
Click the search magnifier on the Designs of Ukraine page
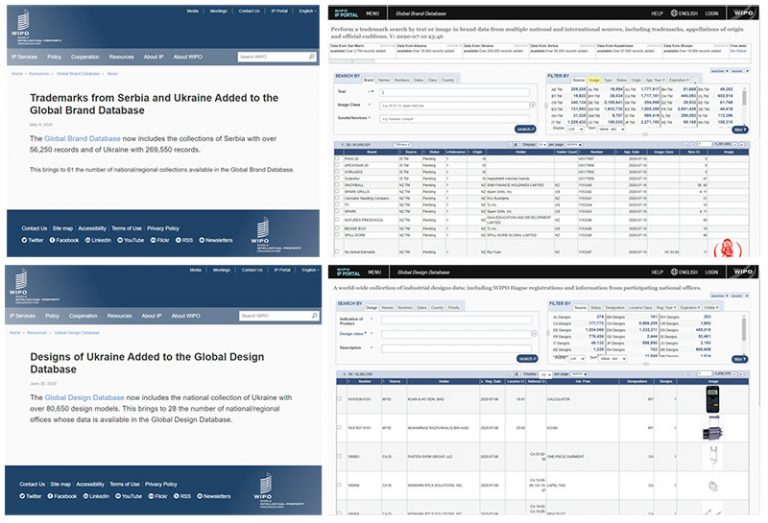314,316
